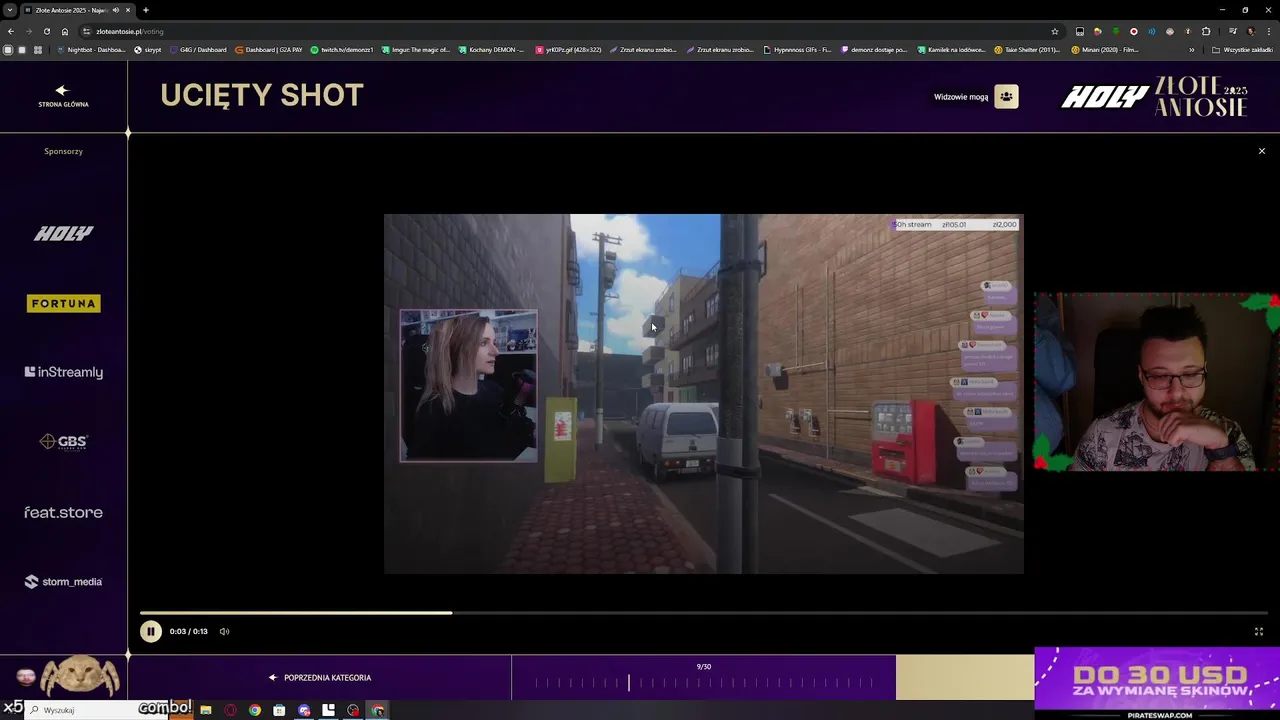Open the Kochany DEMON bookmark
Screen dimensions: 1280x720
(491, 50)
